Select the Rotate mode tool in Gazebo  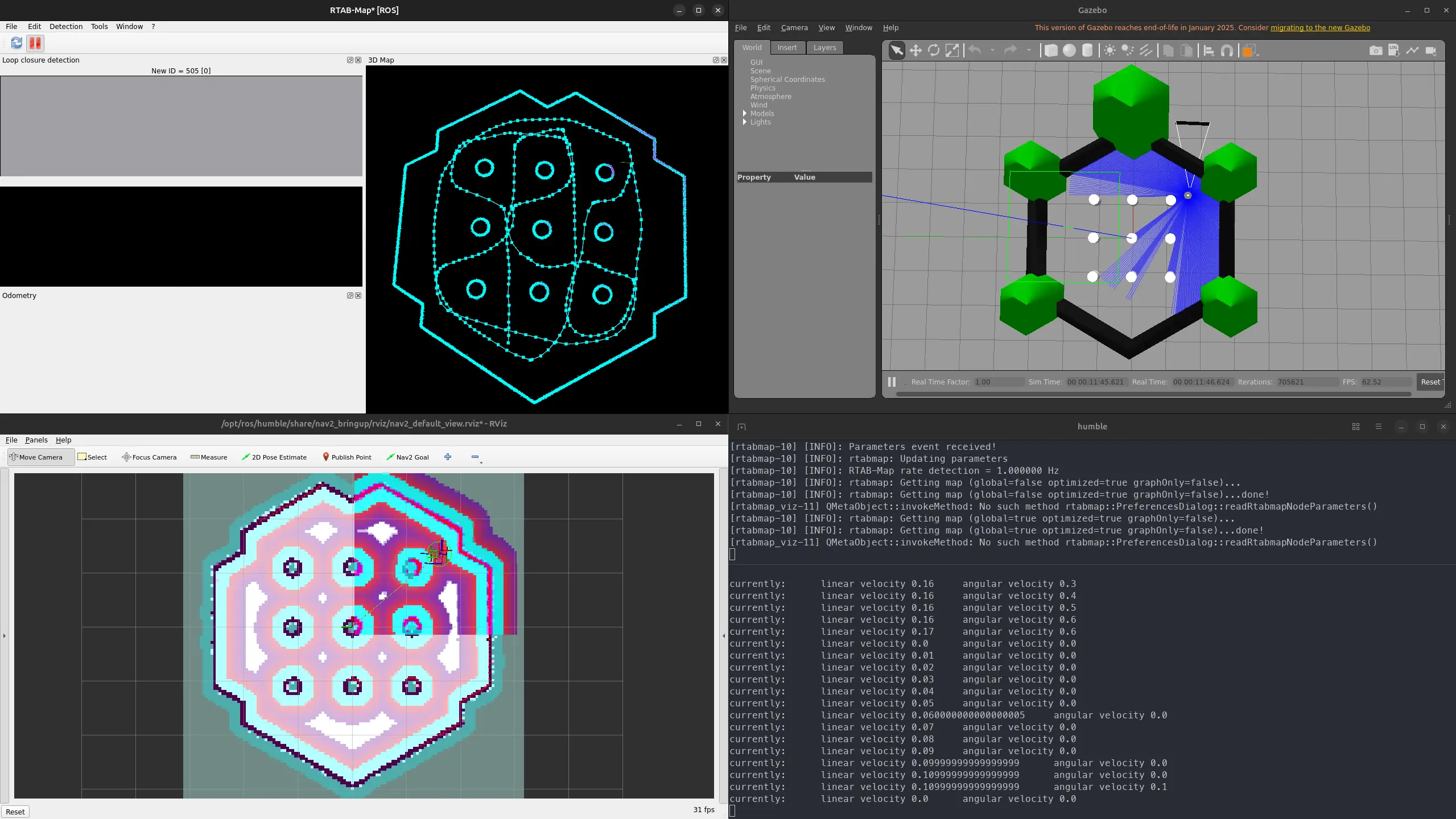[x=933, y=51]
